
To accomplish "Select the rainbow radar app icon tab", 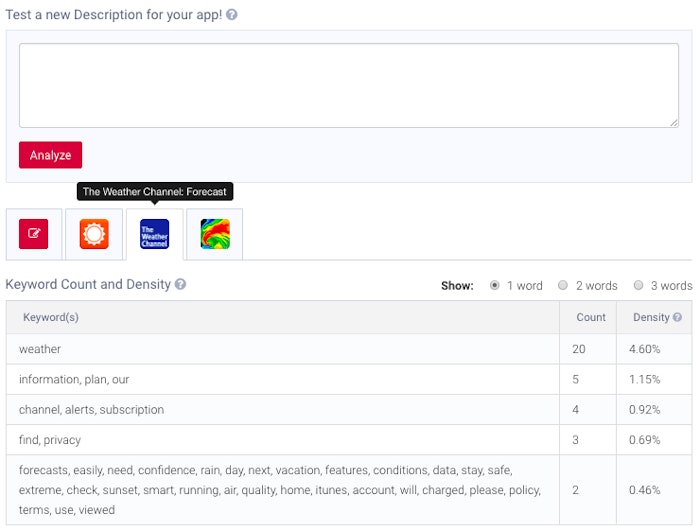I will (214, 234).
